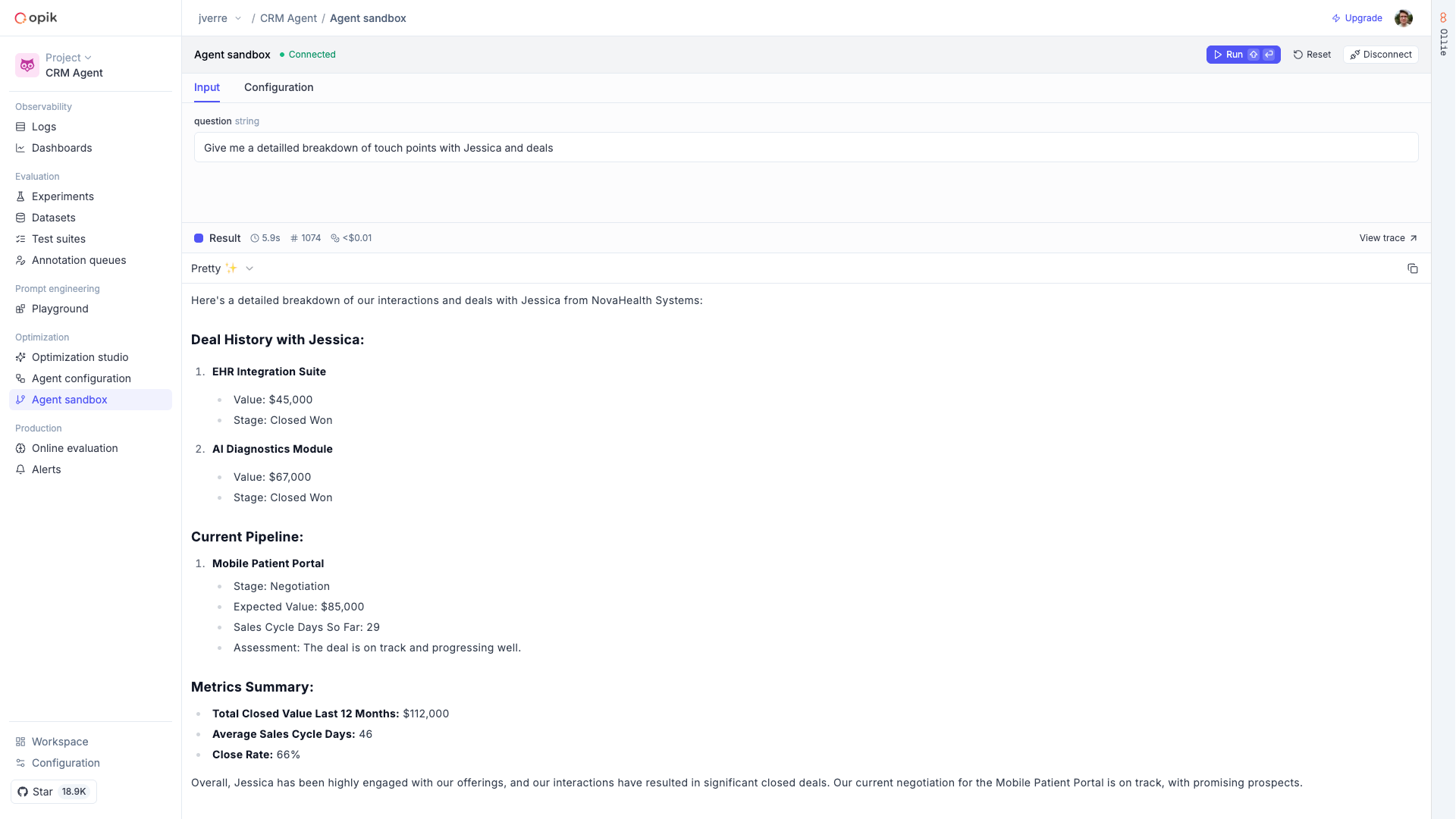The width and height of the screenshot is (1456, 819).
Task: Expand the Project selector chevron
Action: (x=88, y=58)
